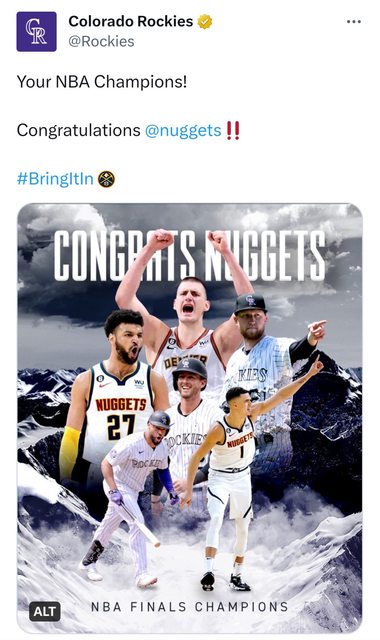The width and height of the screenshot is (380, 640).
Task: Click the raised fists above the headline text
Action: 190,240
